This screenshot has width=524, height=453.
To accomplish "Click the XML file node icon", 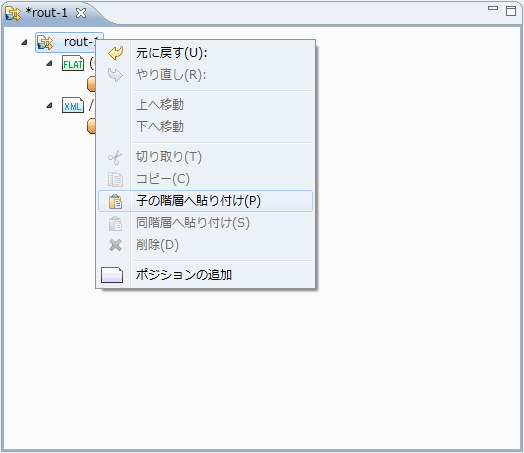I will pyautogui.click(x=73, y=105).
